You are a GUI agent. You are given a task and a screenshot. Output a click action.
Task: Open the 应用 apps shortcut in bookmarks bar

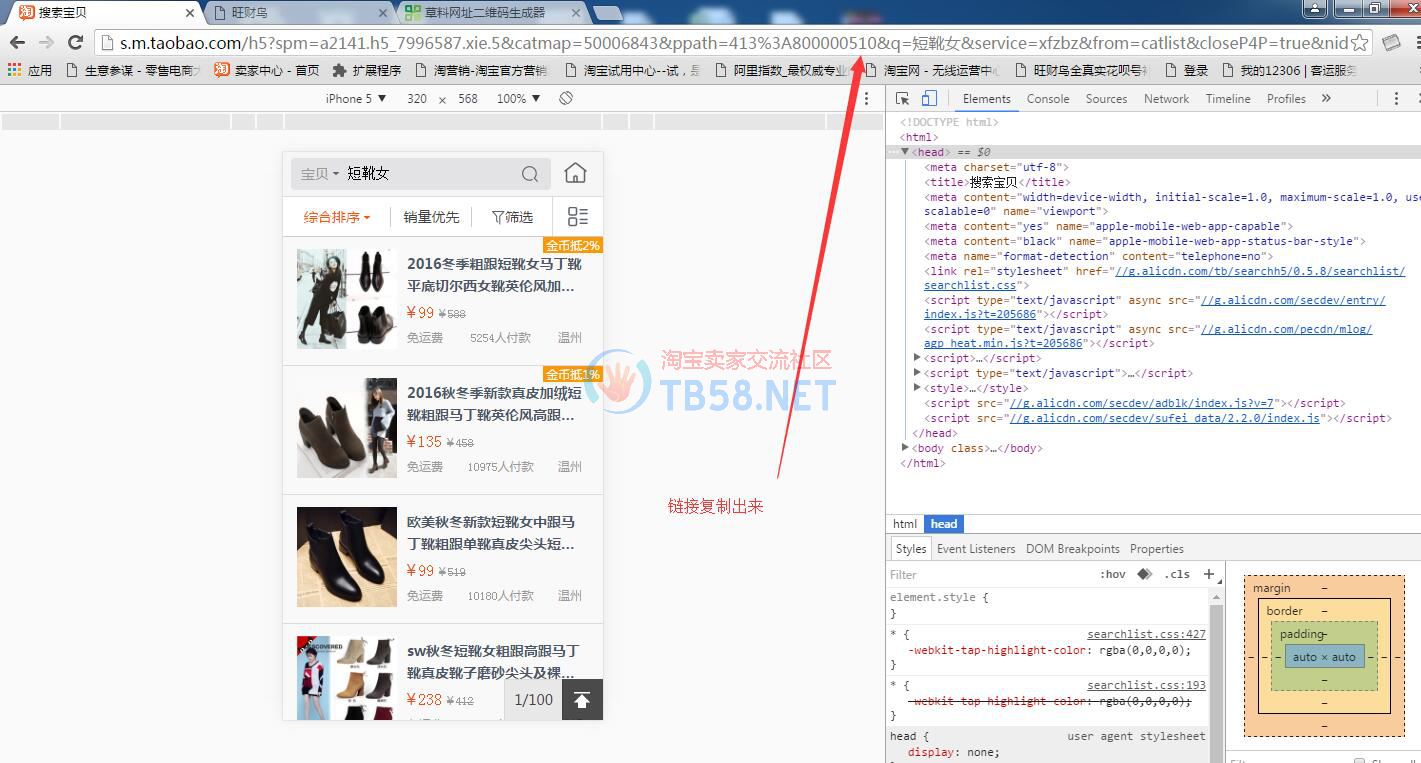click(x=30, y=70)
